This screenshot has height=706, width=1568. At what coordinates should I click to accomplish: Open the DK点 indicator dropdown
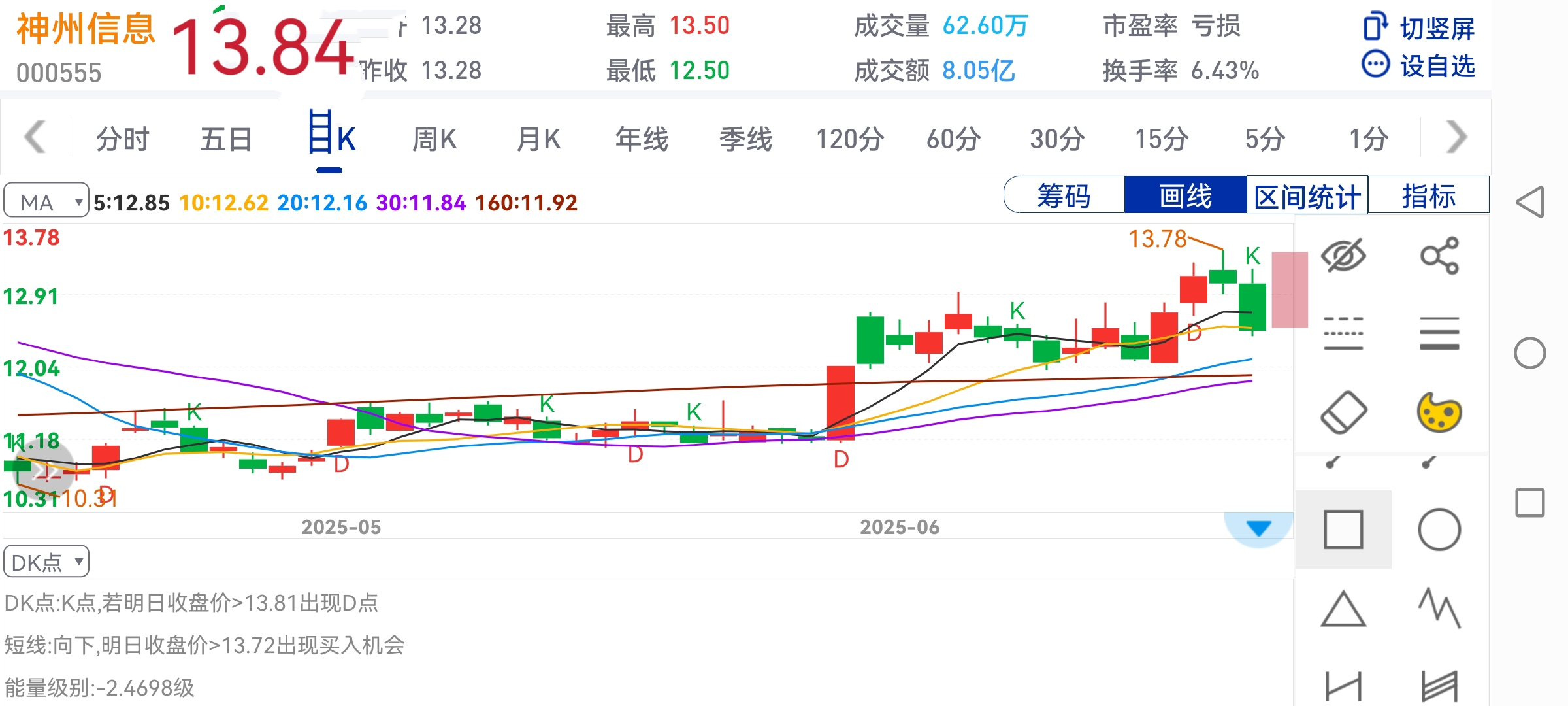tap(46, 562)
